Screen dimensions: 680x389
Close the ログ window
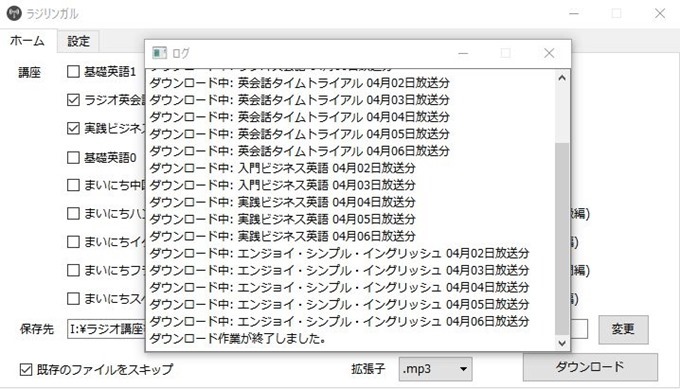point(549,53)
